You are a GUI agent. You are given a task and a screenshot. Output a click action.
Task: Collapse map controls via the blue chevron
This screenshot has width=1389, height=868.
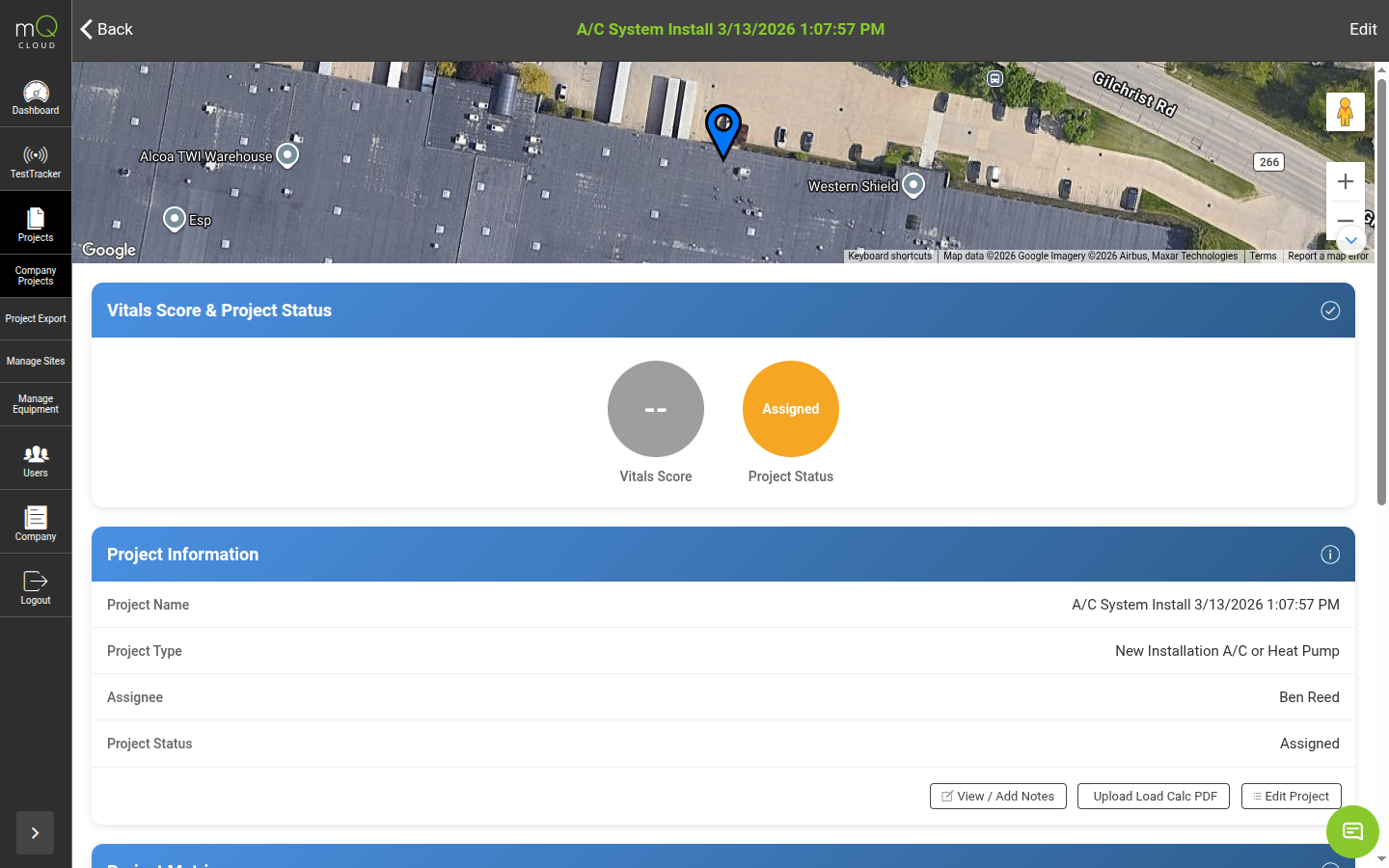(x=1350, y=240)
